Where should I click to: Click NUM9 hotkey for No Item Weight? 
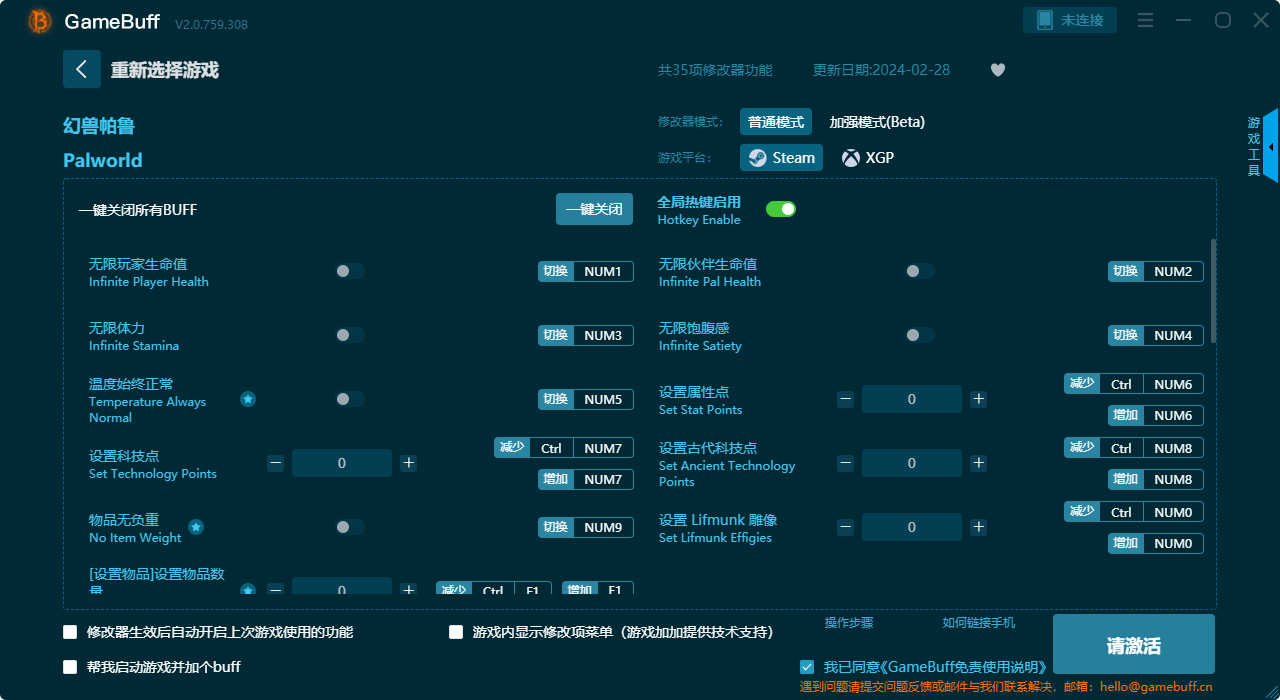[586, 527]
